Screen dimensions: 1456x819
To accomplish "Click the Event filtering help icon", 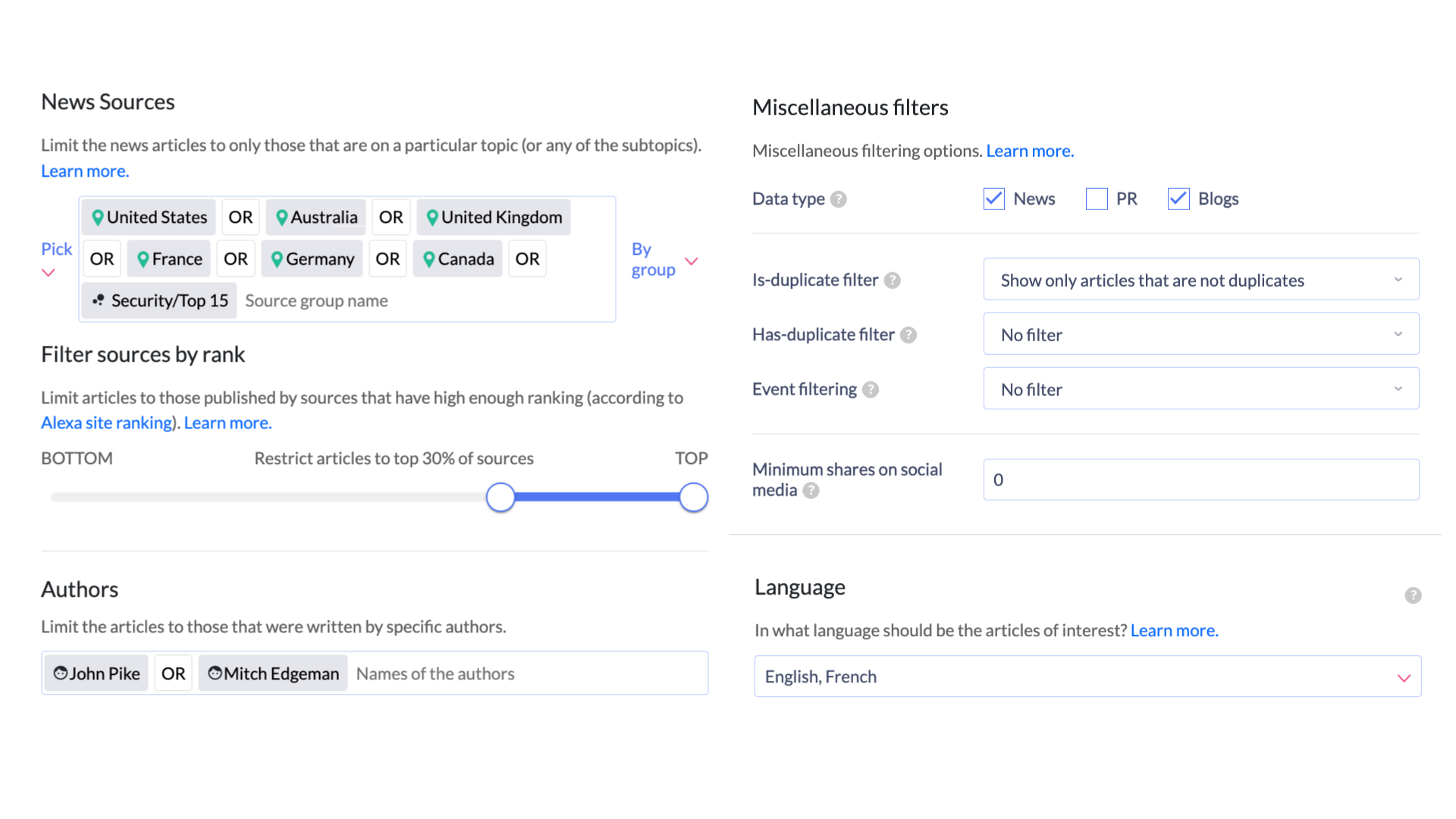I will [x=871, y=390].
